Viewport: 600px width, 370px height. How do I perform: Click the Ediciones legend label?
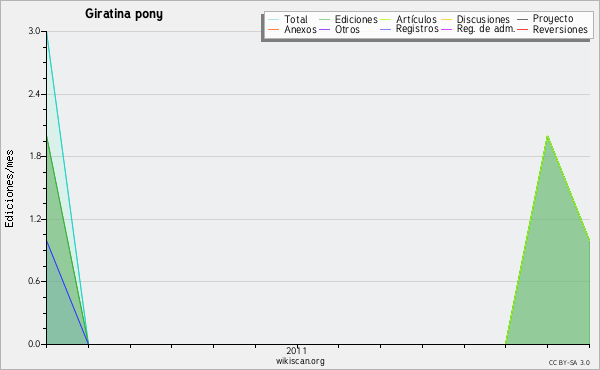coord(356,19)
